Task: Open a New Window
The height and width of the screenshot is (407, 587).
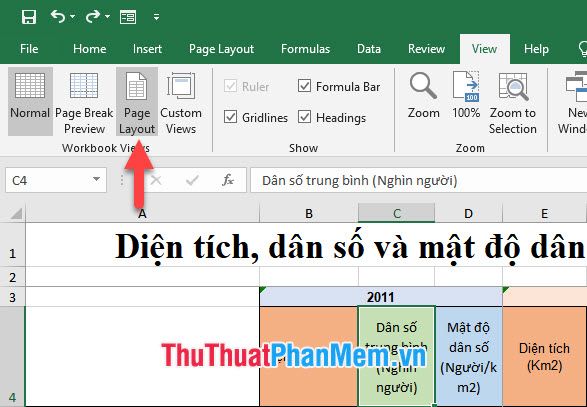Action: pos(573,102)
